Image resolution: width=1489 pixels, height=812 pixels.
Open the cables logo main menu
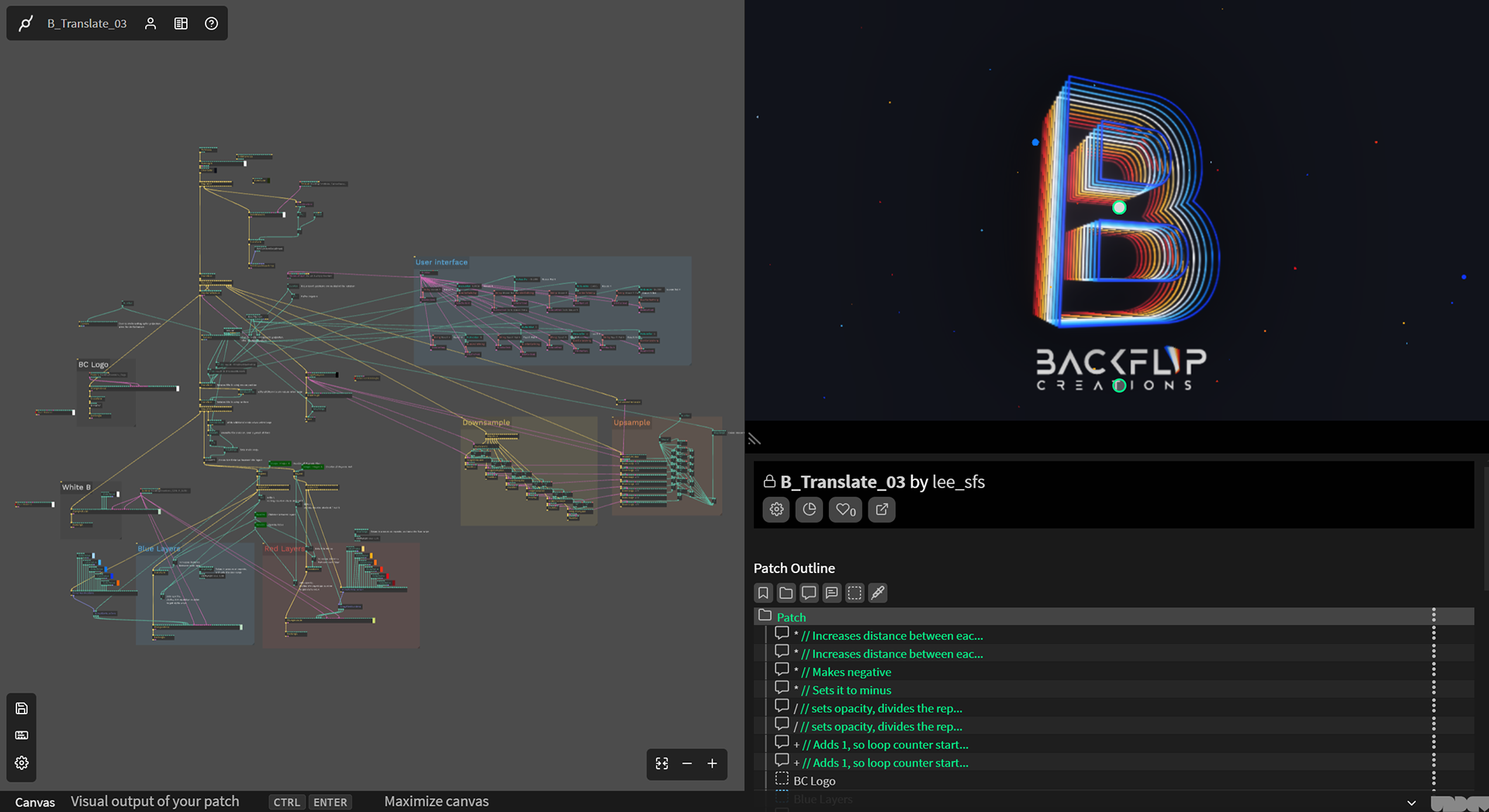click(26, 23)
